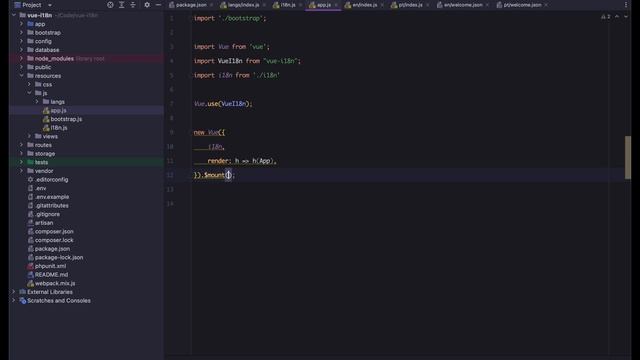
Task: Go to previous highlighted error arrow
Action: pos(617,17)
